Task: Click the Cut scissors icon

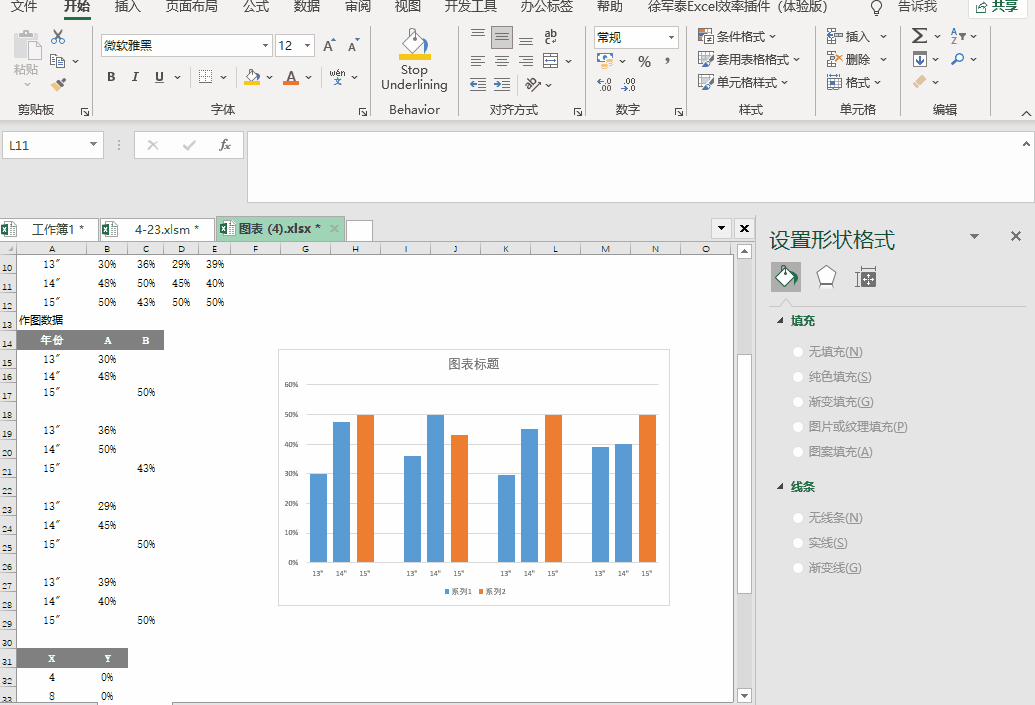Action: (x=58, y=36)
